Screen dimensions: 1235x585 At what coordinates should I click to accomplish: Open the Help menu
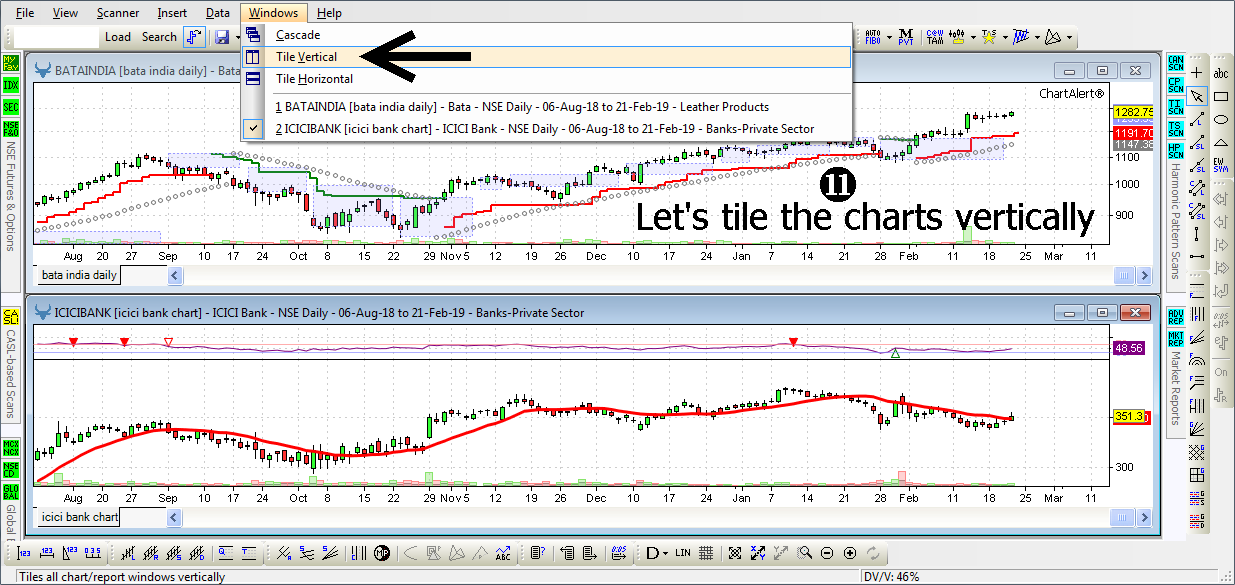[x=328, y=13]
